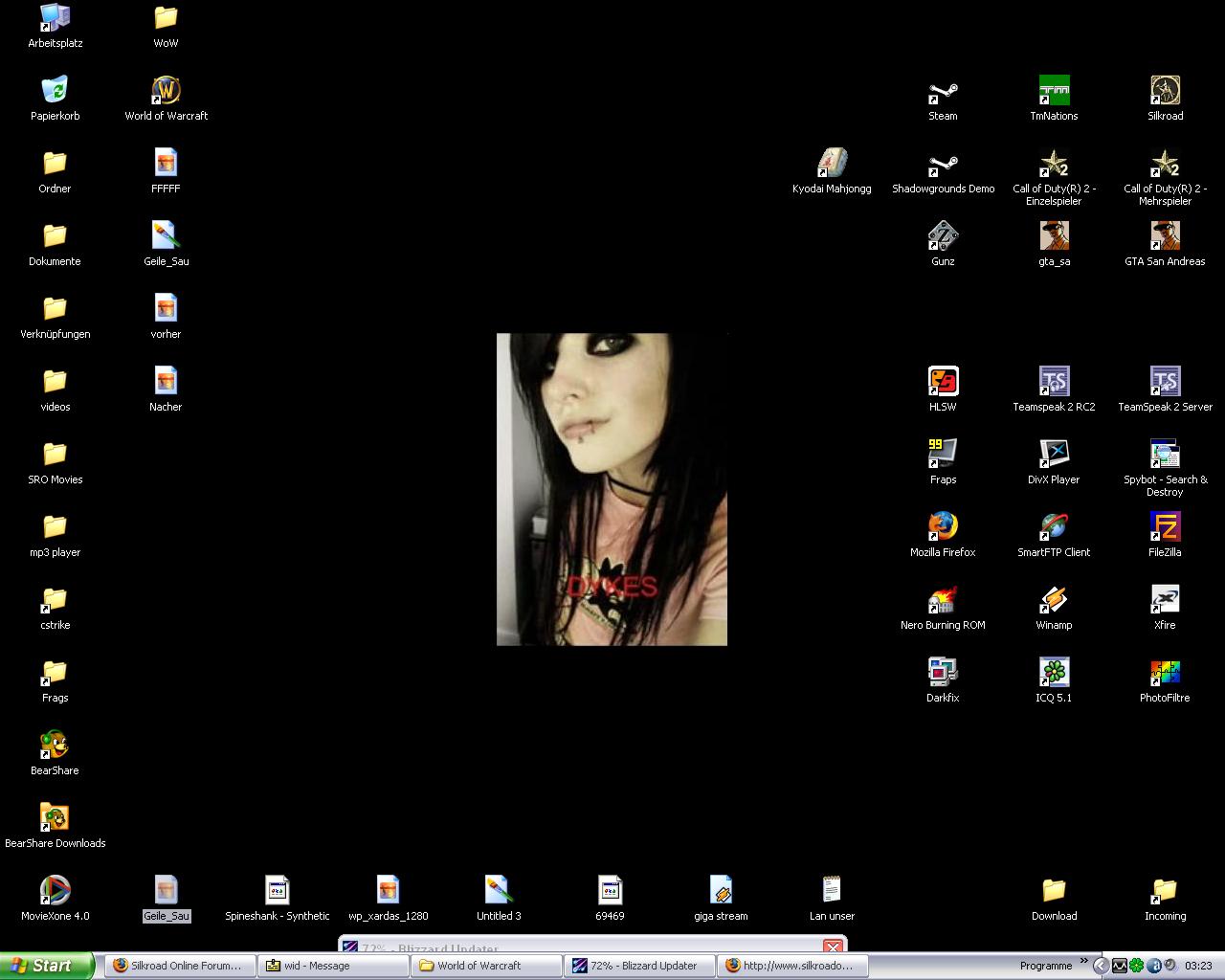The width and height of the screenshot is (1225, 980).
Task: Select the Fraps desktop icon
Action: pos(943,456)
